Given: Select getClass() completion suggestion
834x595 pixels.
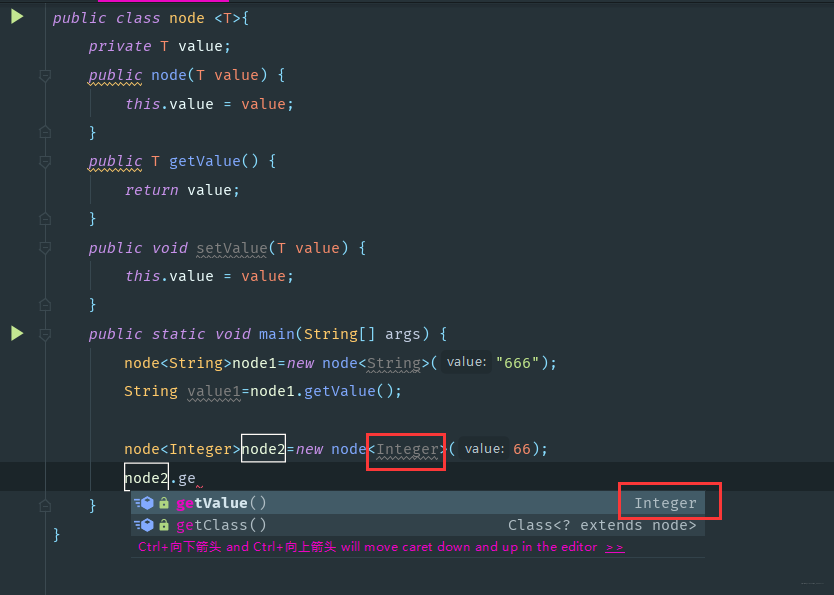Looking at the screenshot, I should [x=418, y=525].
